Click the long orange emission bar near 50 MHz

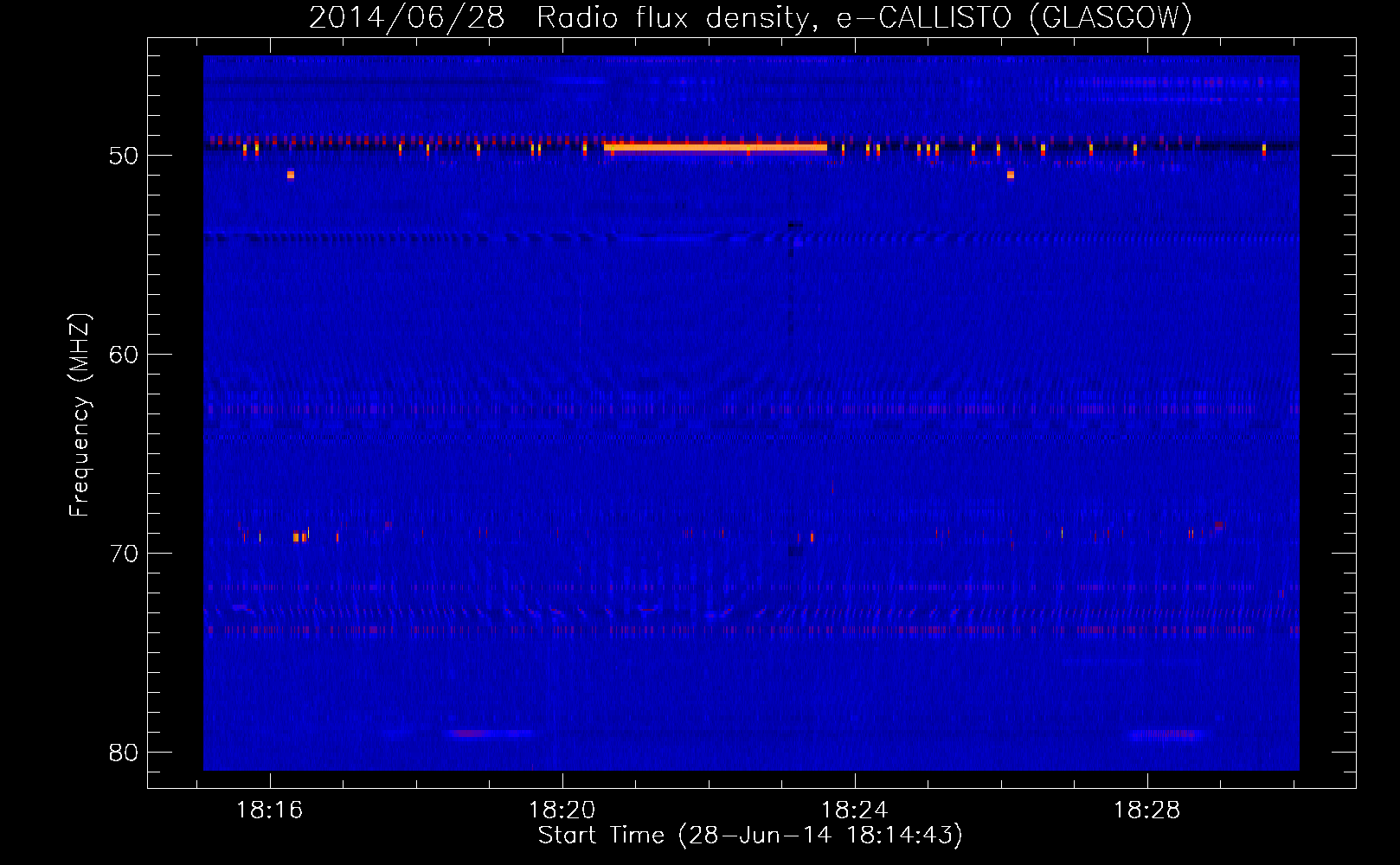716,147
